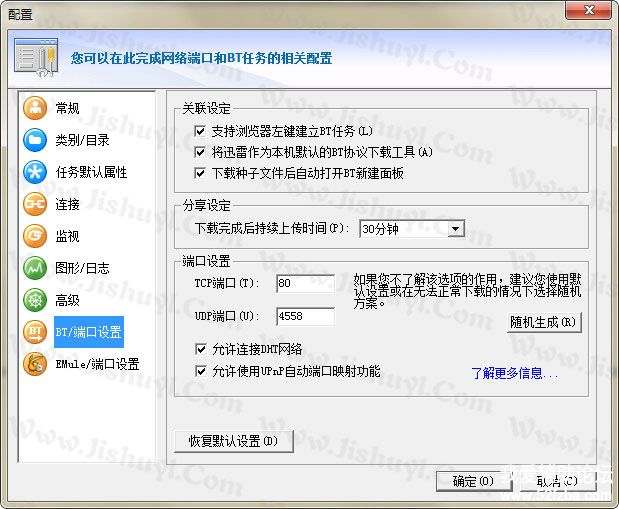Go to 图形/日志 settings
This screenshot has height=509, width=619.
(82, 268)
